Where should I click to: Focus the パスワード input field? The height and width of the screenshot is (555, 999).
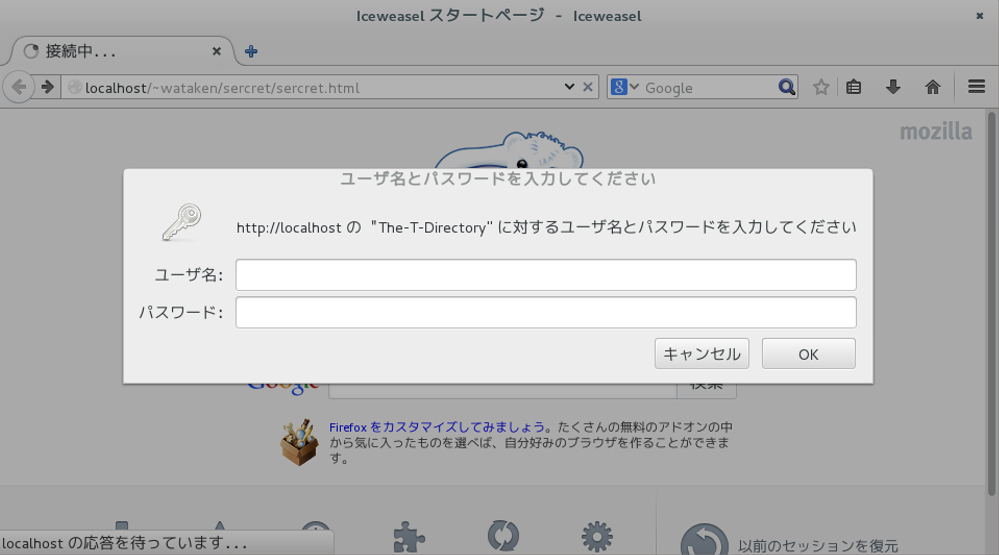(x=546, y=312)
